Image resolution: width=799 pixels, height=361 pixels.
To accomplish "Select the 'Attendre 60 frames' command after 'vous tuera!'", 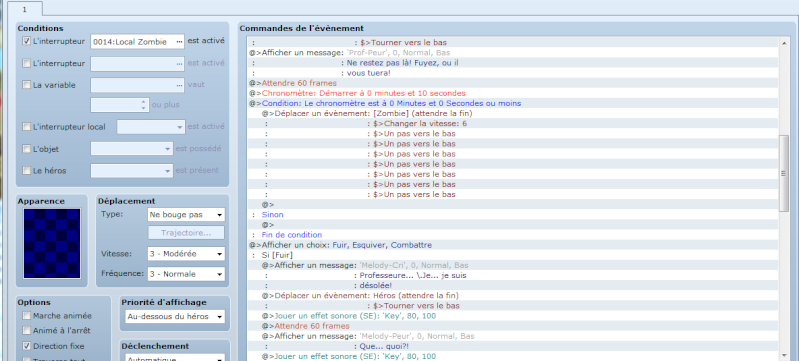I will coord(512,83).
